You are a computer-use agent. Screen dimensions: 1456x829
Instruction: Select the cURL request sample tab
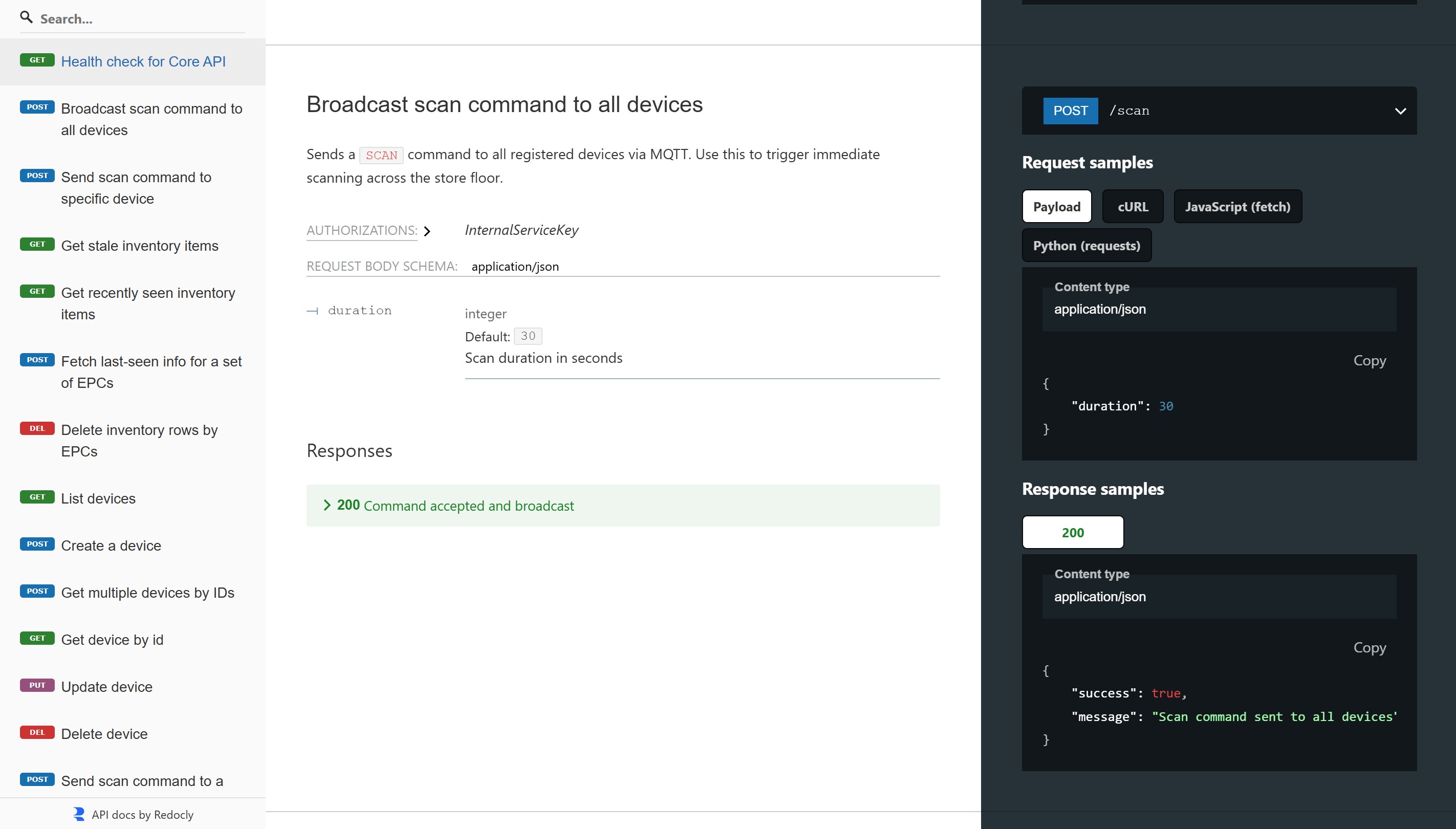click(x=1133, y=207)
